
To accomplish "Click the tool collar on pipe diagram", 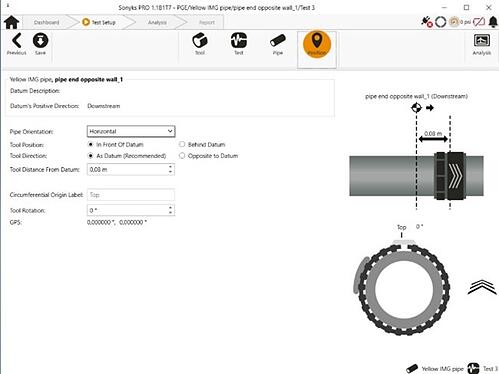I will pyautogui.click(x=450, y=176).
